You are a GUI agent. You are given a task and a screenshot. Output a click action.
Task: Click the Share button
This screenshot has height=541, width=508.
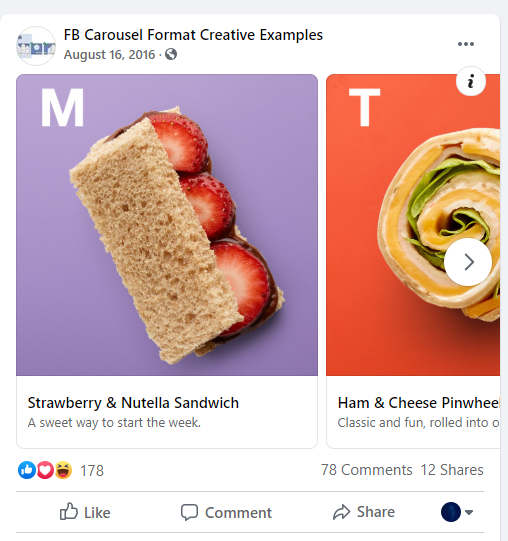tap(364, 512)
